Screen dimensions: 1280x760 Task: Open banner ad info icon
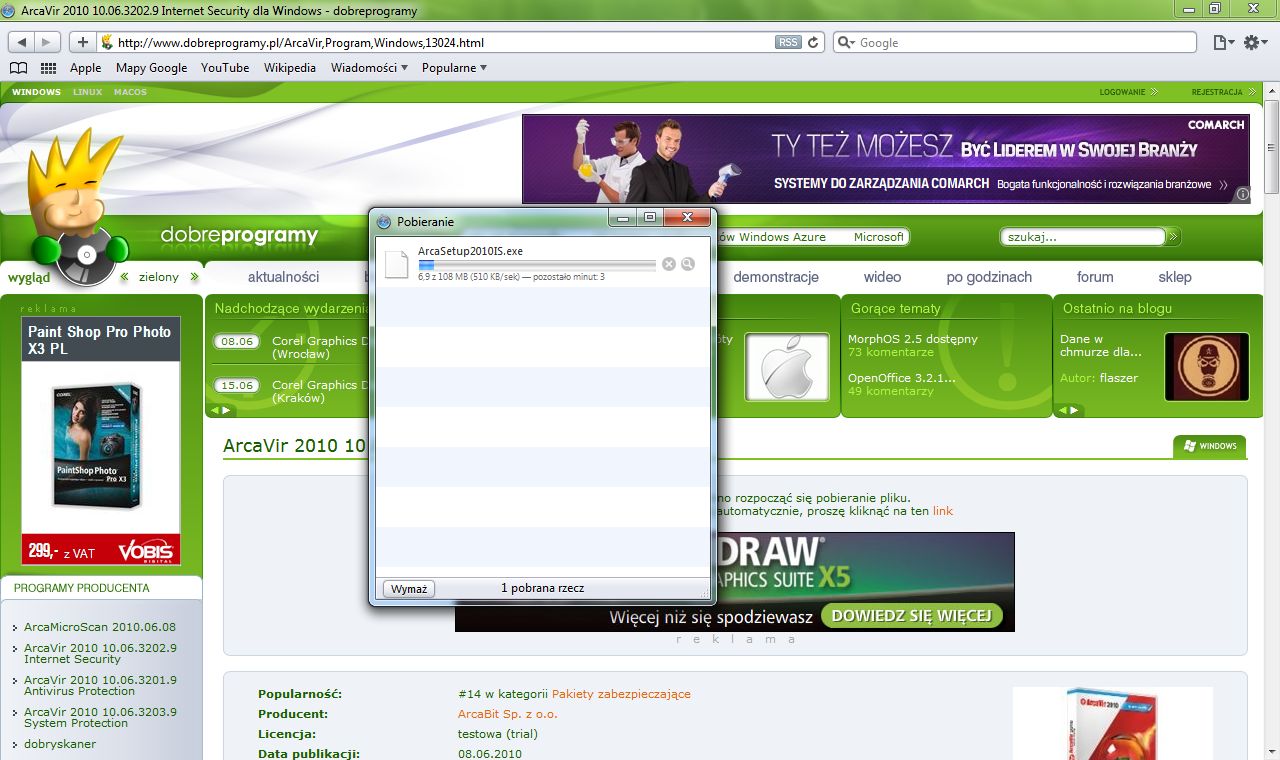1242,195
